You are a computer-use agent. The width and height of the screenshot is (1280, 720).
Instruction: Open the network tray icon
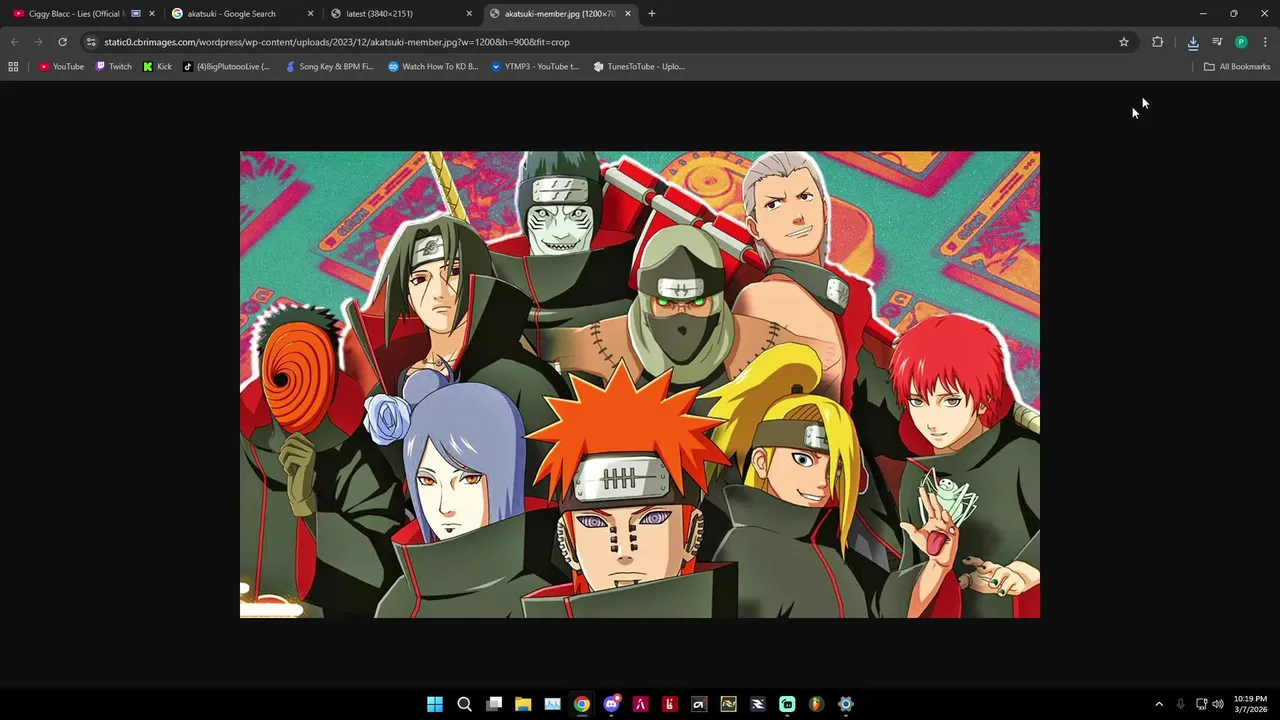pyautogui.click(x=1202, y=704)
